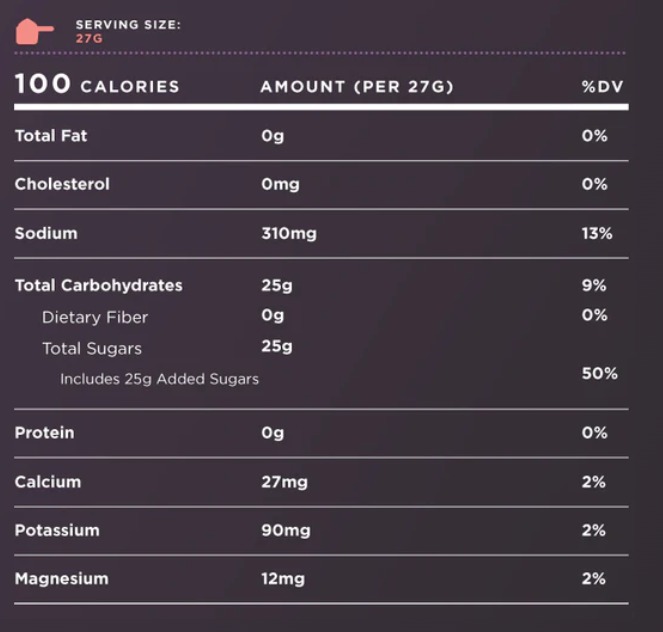Select the Calcium 27mg value
This screenshot has height=632, width=663.
pos(284,482)
